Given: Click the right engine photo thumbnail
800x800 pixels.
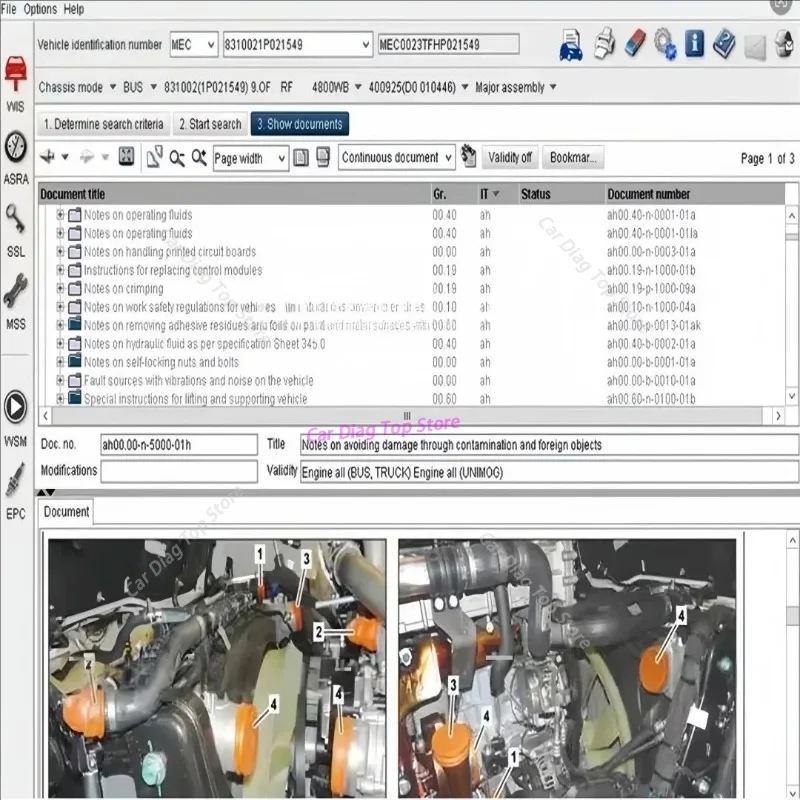Looking at the screenshot, I should 567,668.
